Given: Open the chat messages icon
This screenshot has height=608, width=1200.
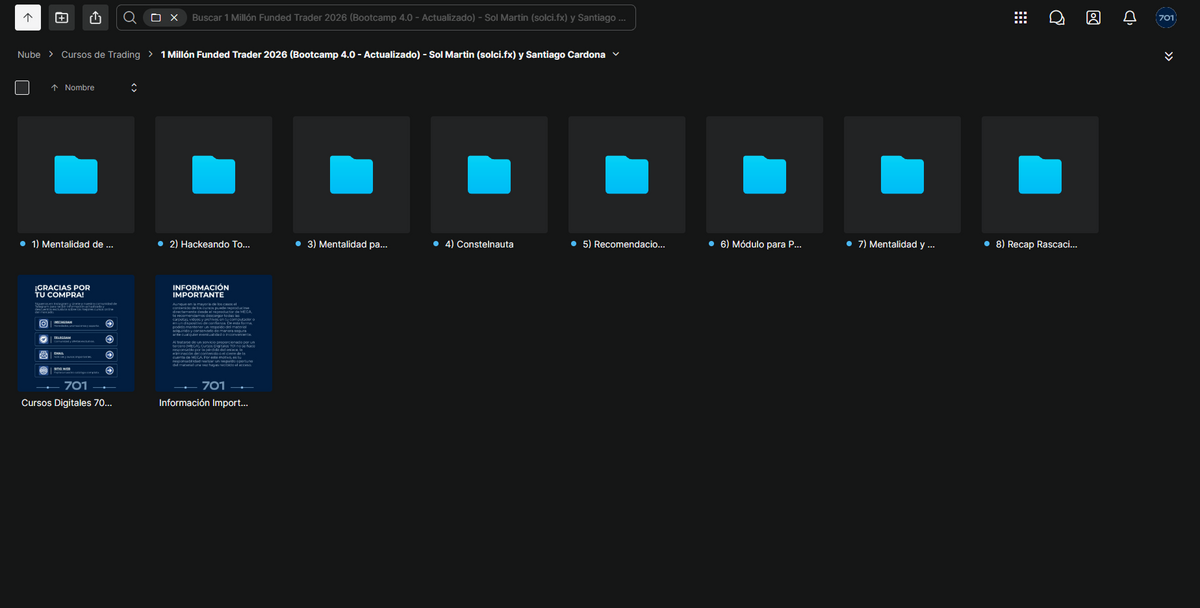Looking at the screenshot, I should coord(1057,17).
